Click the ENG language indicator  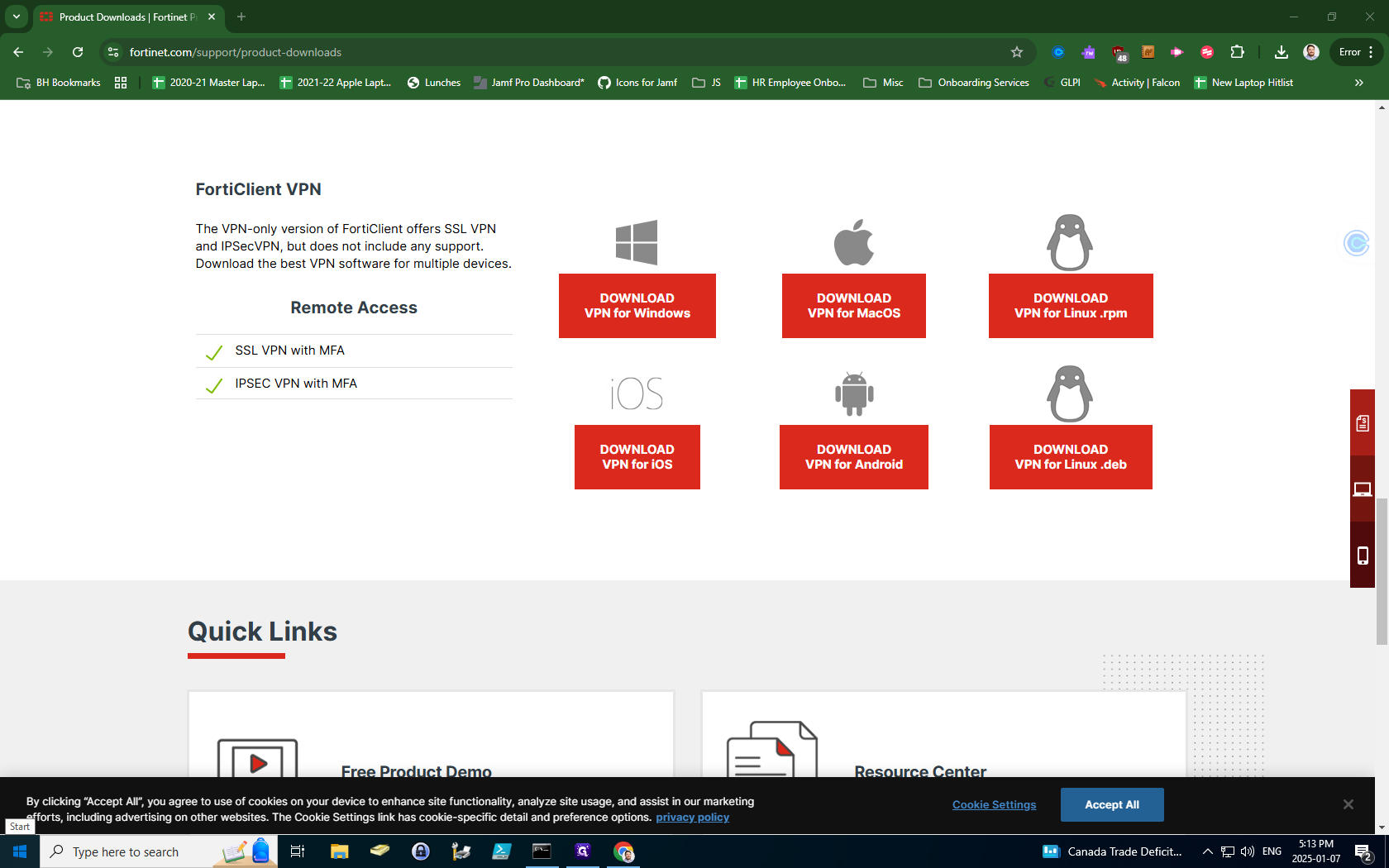click(x=1272, y=851)
